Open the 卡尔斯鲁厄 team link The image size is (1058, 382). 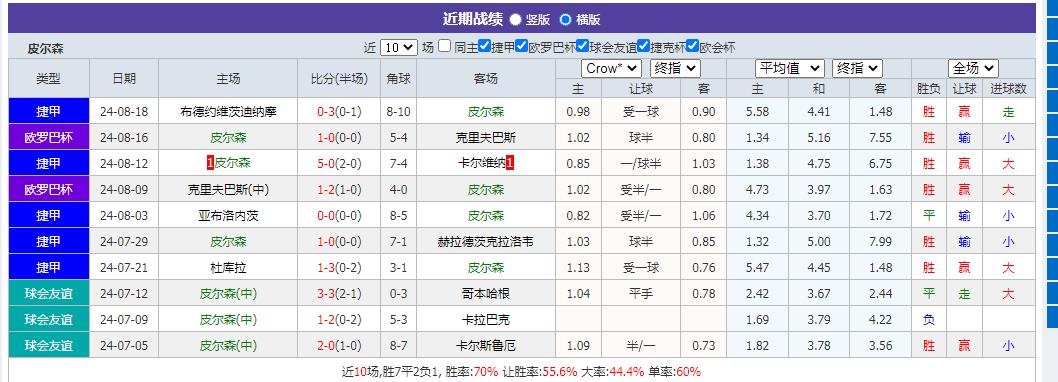[x=486, y=346]
